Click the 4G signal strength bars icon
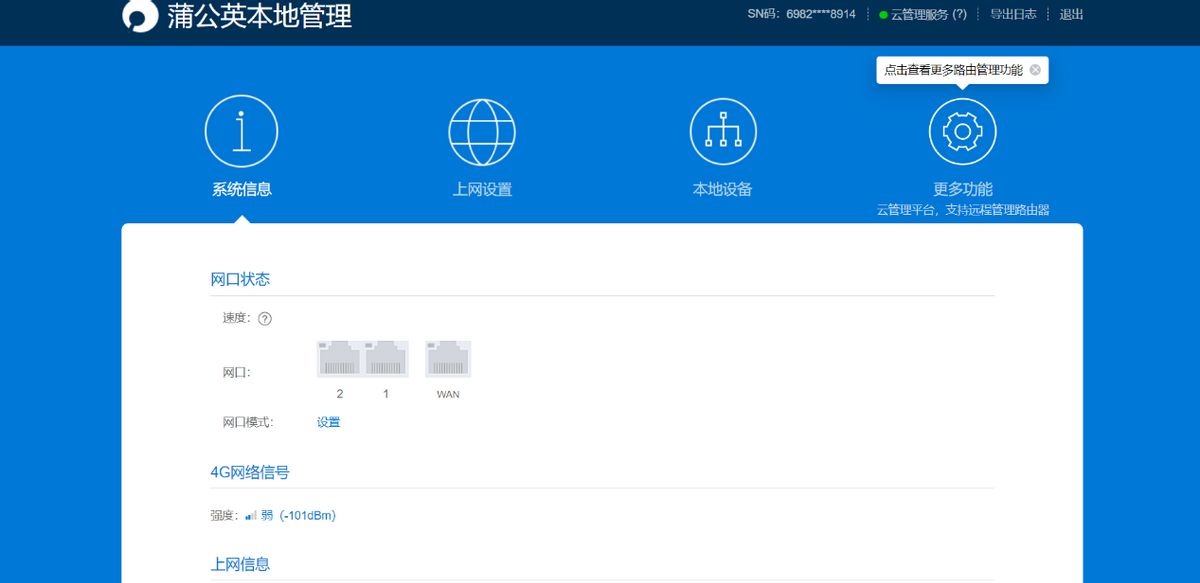The width and height of the screenshot is (1200, 583). [x=251, y=516]
